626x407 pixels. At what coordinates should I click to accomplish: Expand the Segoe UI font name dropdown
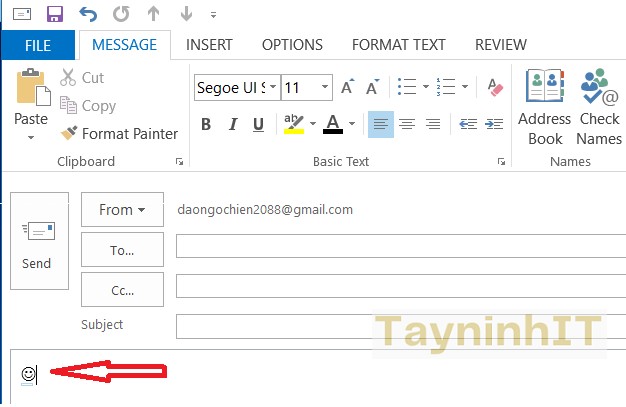click(272, 88)
